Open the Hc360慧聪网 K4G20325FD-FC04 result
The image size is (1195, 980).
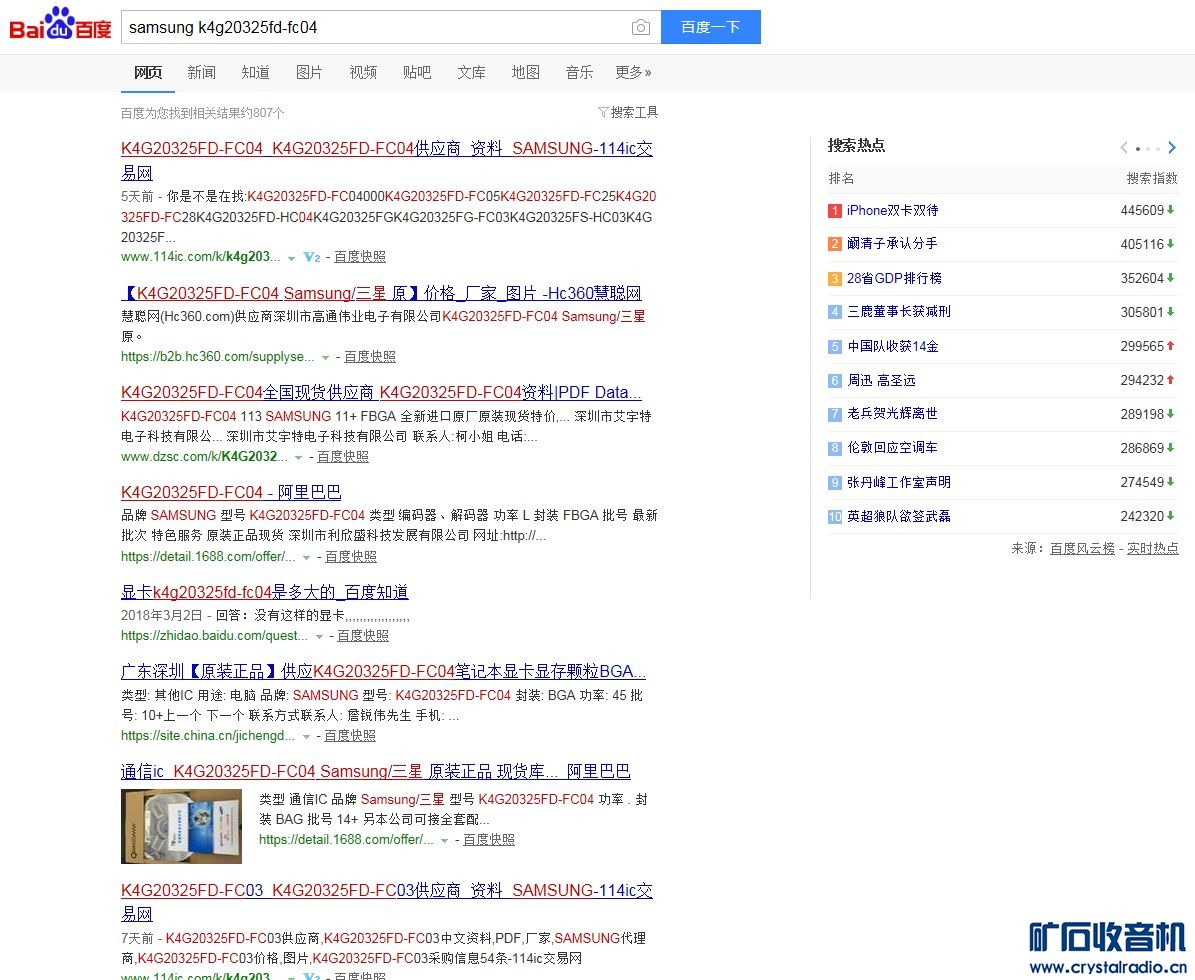[x=381, y=293]
